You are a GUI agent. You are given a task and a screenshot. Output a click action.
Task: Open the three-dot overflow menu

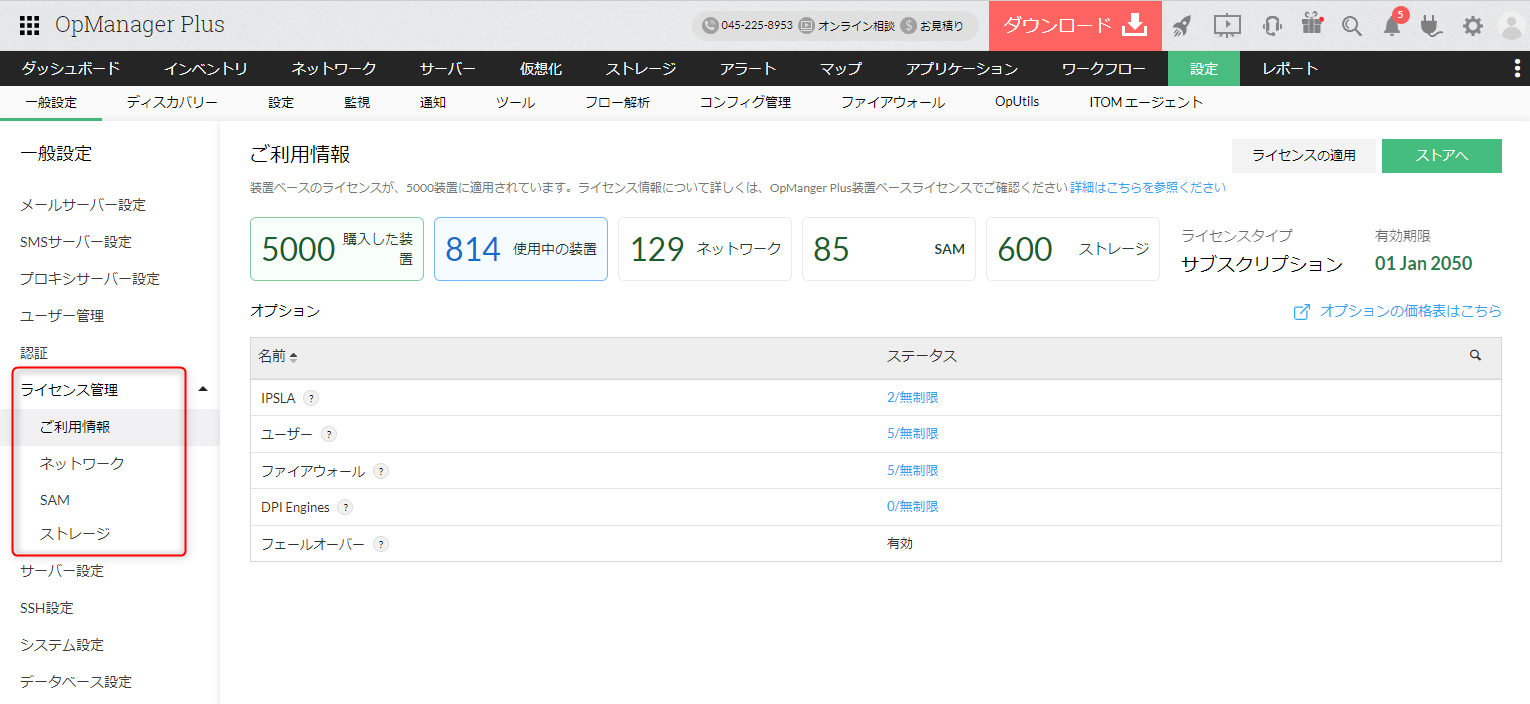tap(1517, 68)
